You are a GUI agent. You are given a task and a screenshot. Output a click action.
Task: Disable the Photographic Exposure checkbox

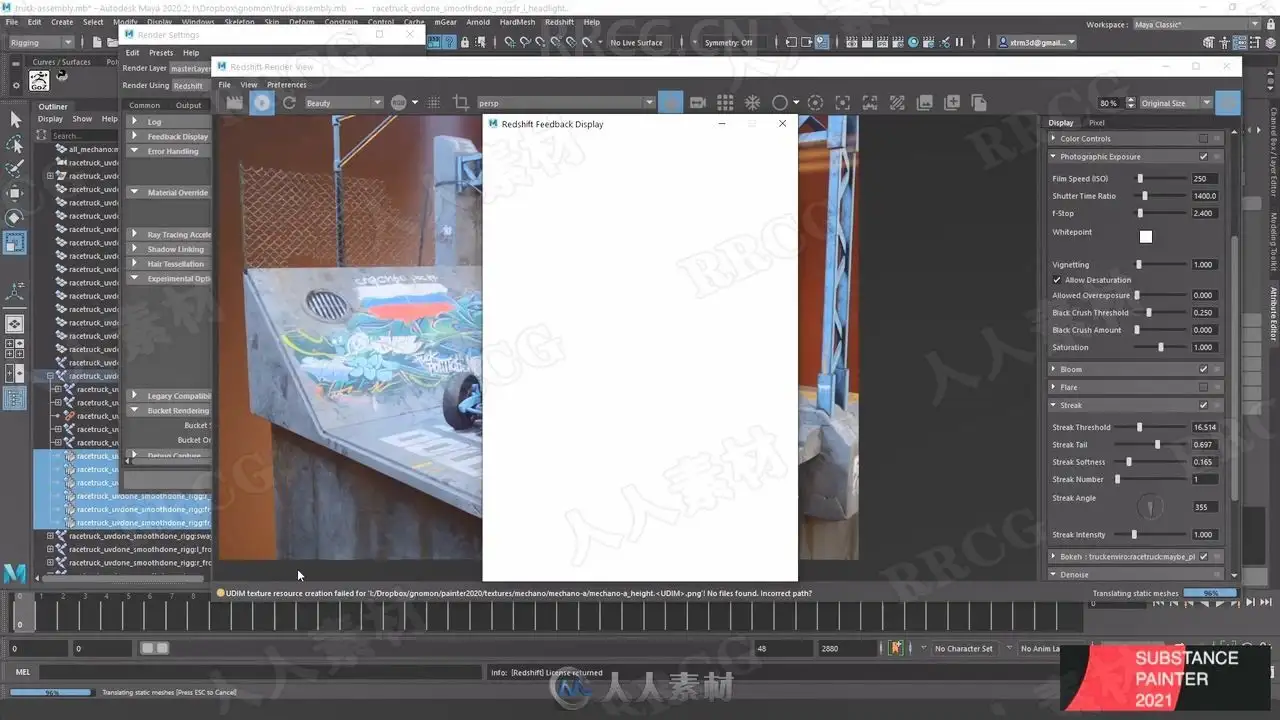[x=1203, y=157]
